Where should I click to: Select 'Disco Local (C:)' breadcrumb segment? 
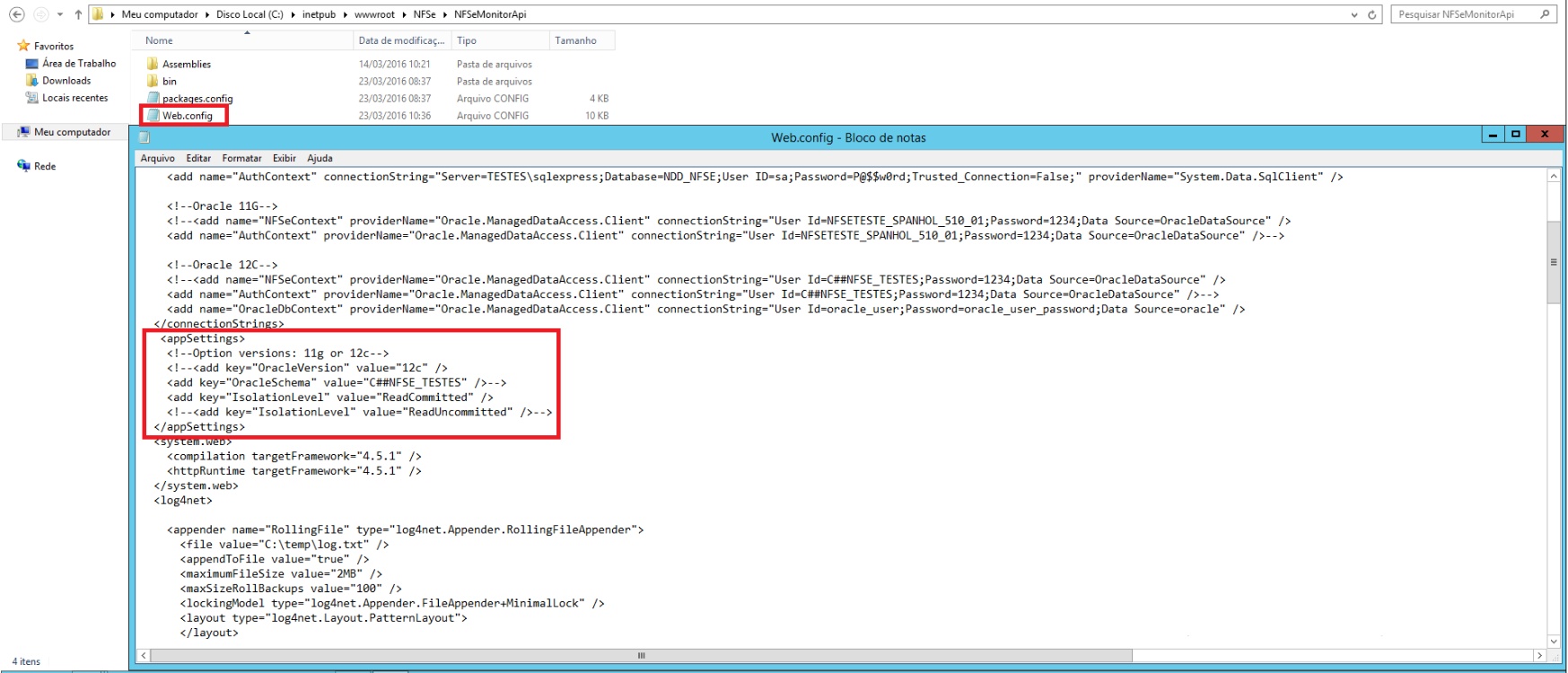tap(250, 14)
